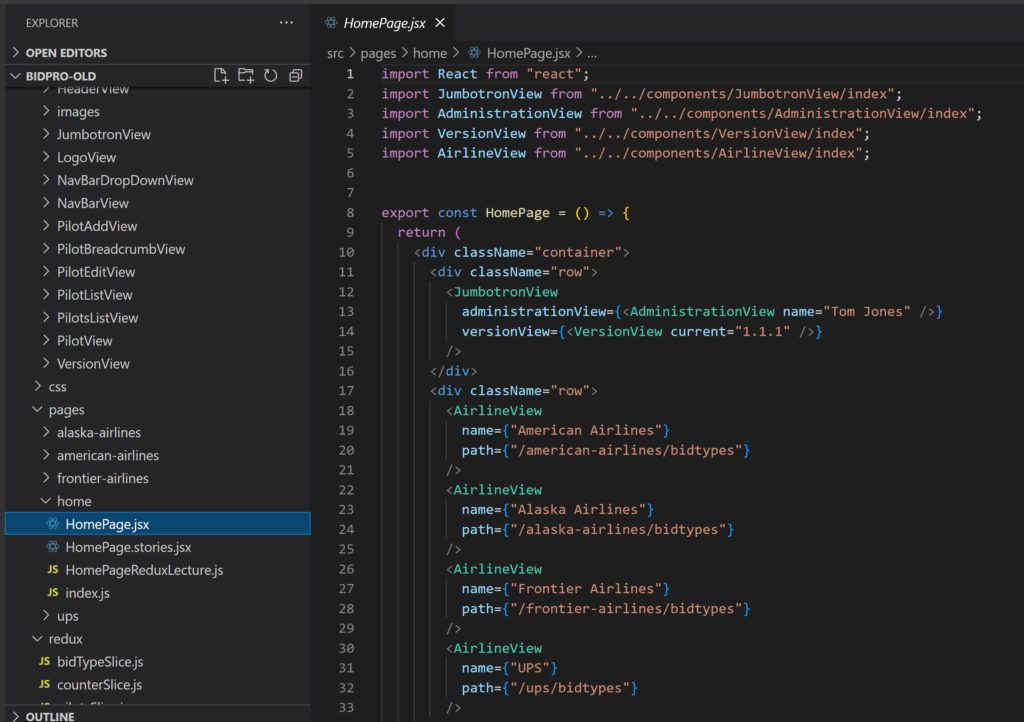Open the Explorer more actions ellipsis
Image resolution: width=1024 pixels, height=722 pixels.
tap(287, 22)
